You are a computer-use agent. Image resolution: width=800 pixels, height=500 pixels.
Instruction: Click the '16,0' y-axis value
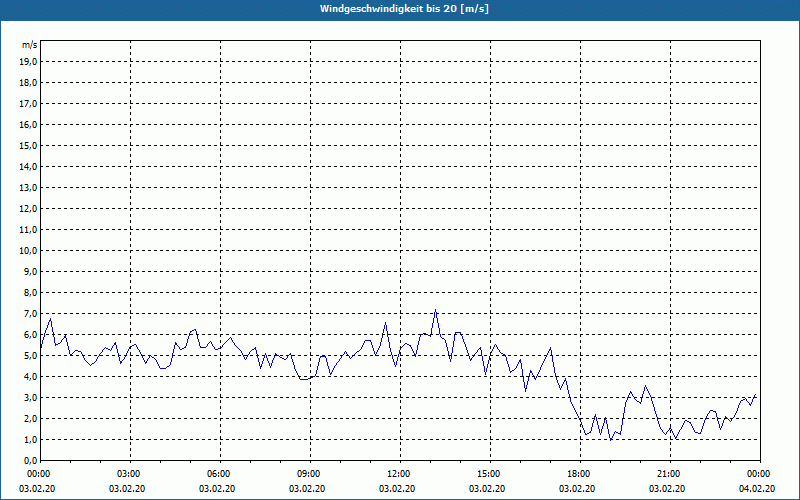coord(28,124)
